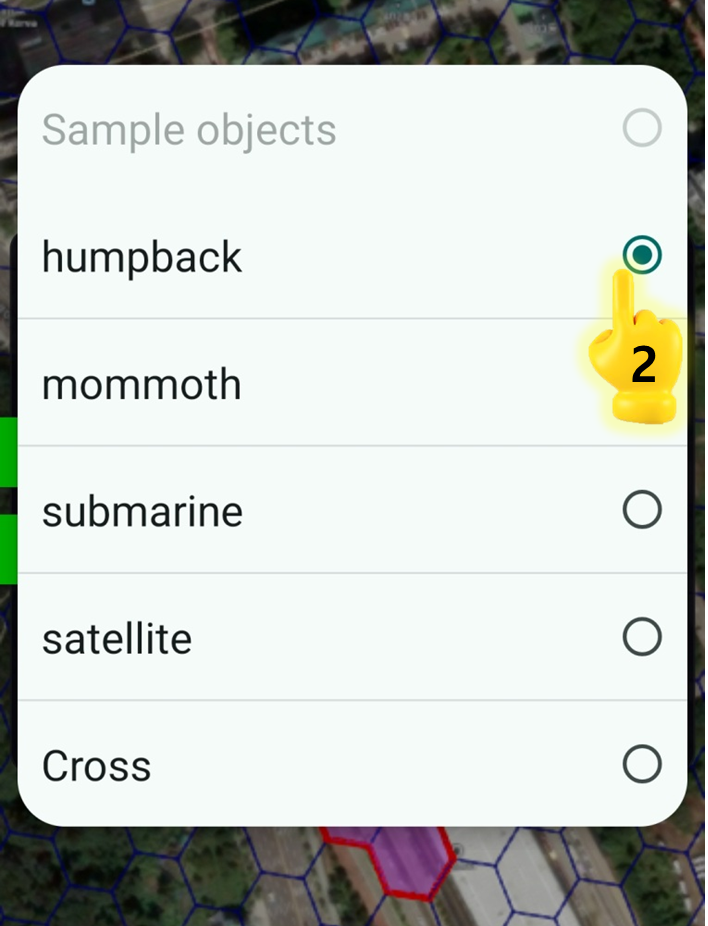Select the "submarine" label text
Viewport: 708px width, 926px height.
[x=142, y=511]
